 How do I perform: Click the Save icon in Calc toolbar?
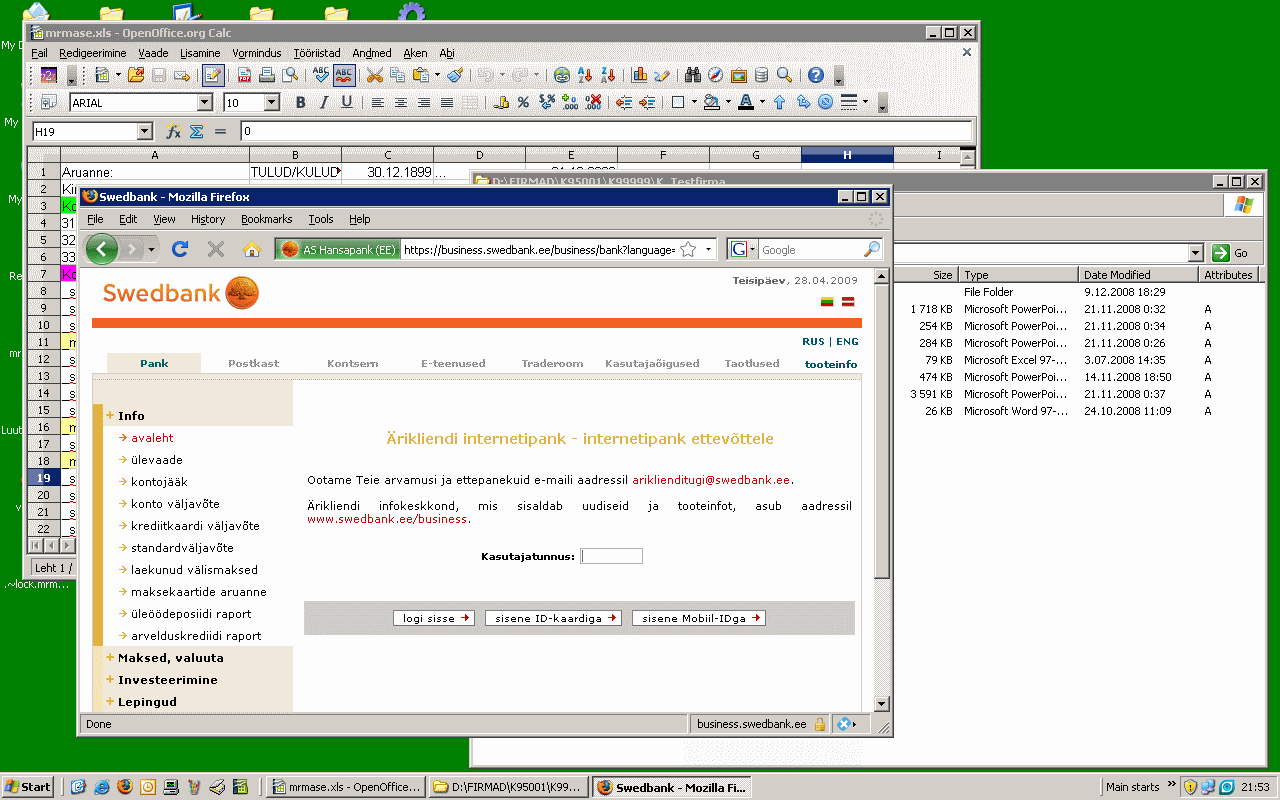pos(159,75)
